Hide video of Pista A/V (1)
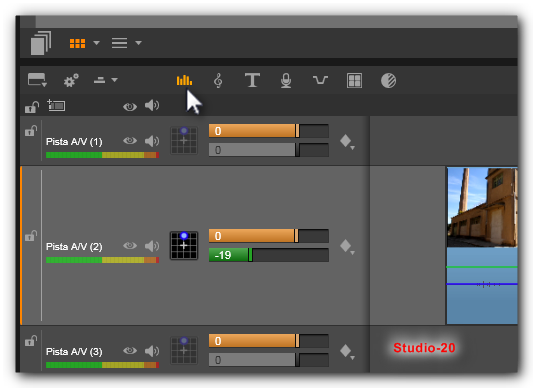Viewport: 533px width, 388px height. (x=130, y=140)
